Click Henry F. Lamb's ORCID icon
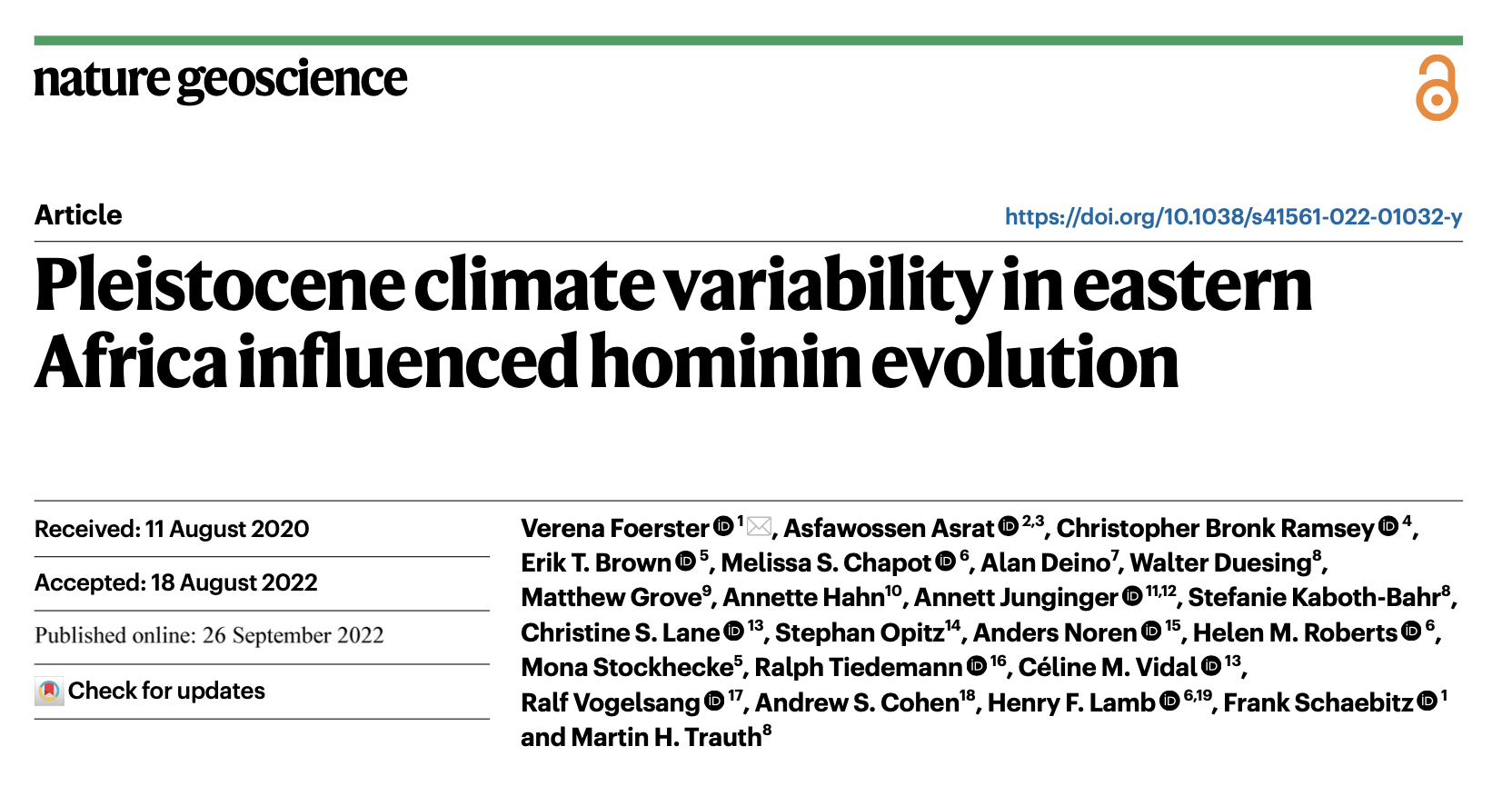Viewport: 1512px width, 796px height. coord(1169,701)
